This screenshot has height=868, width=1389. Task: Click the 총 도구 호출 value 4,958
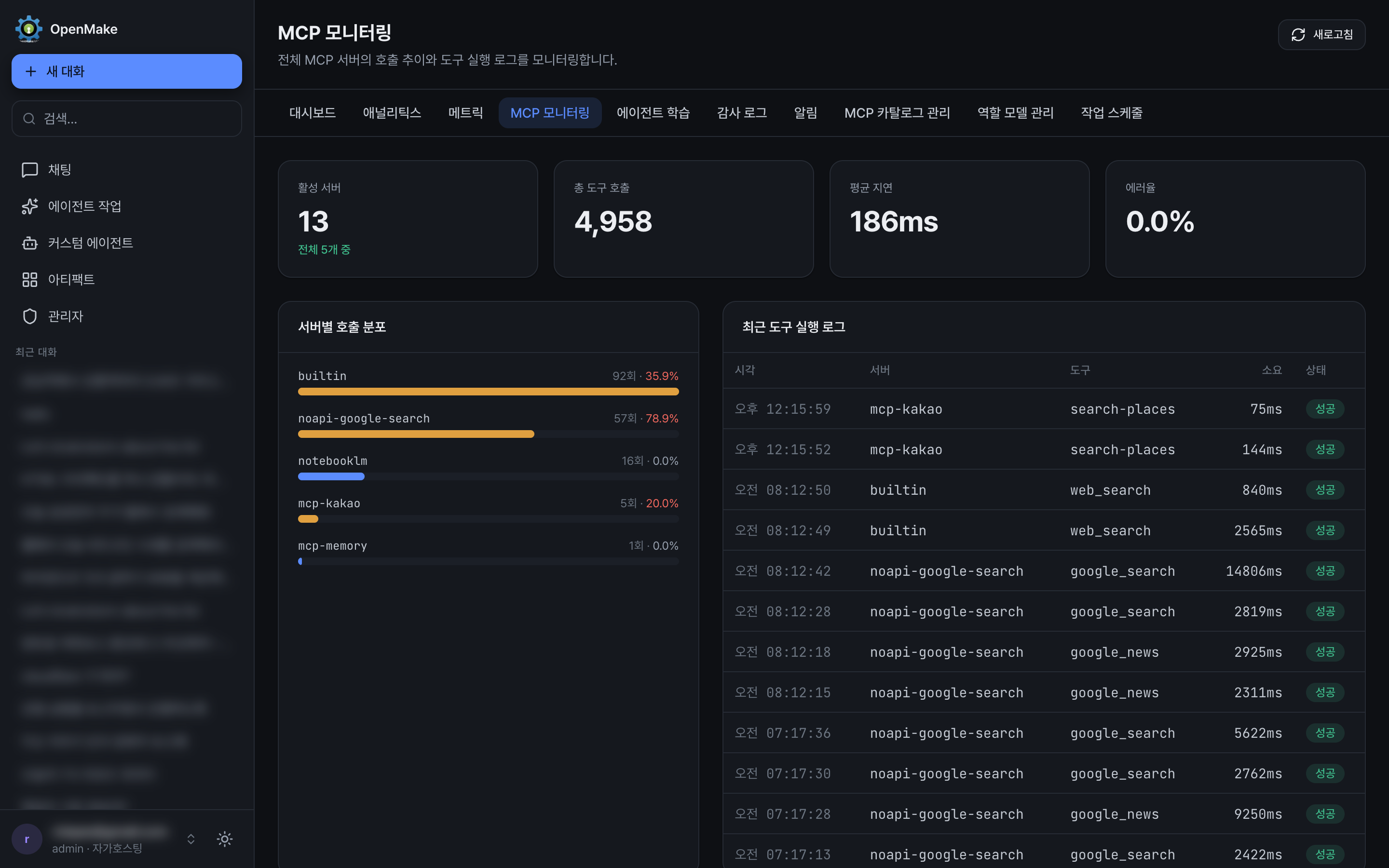[613, 222]
